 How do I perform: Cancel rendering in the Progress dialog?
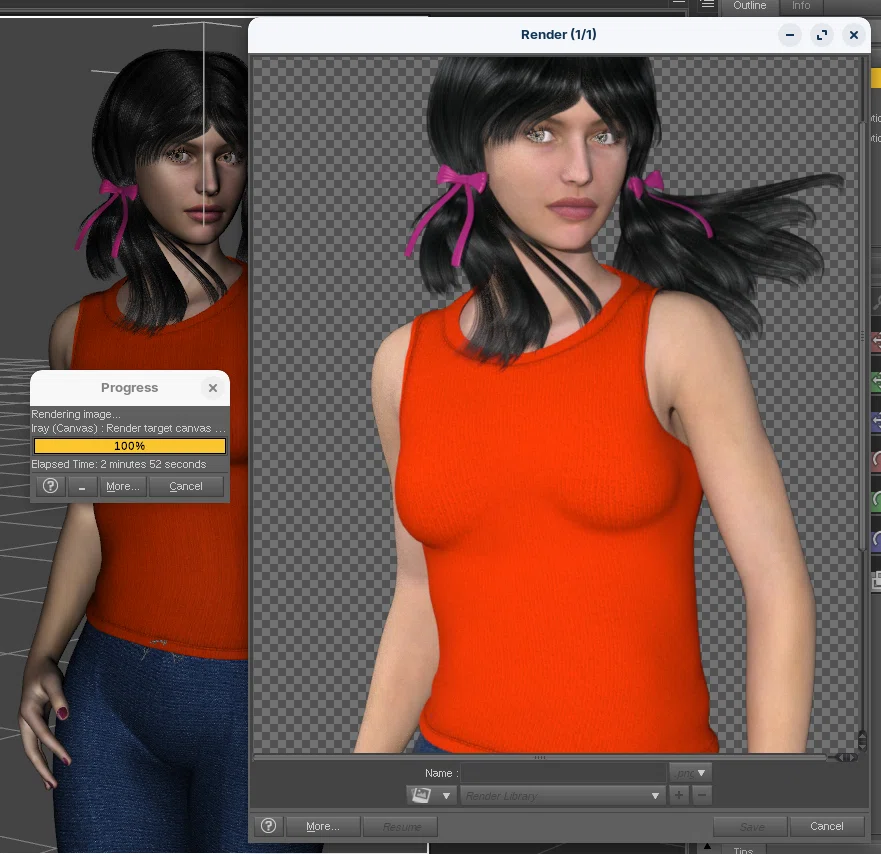tap(186, 486)
